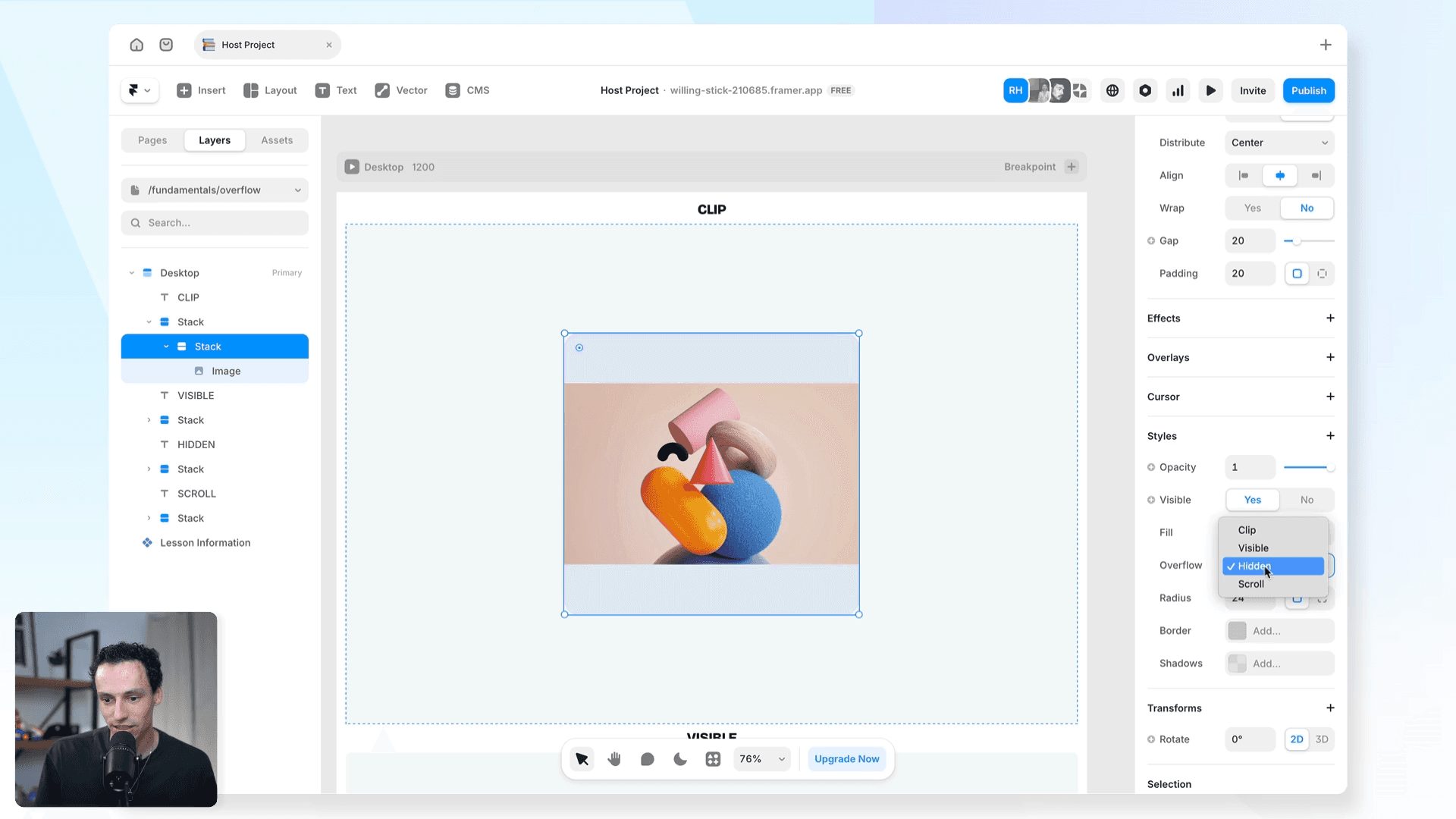Select the hand pan tool

[x=614, y=759]
